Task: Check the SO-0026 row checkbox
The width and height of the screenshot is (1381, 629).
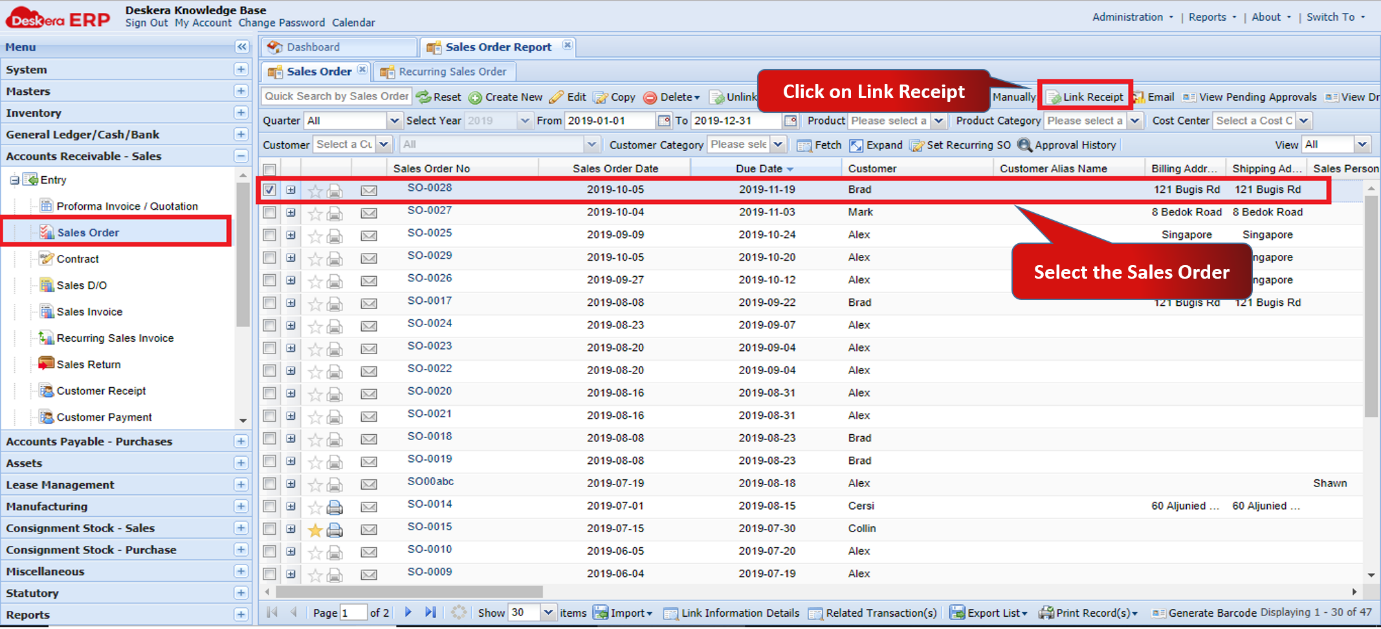Action: tap(269, 280)
